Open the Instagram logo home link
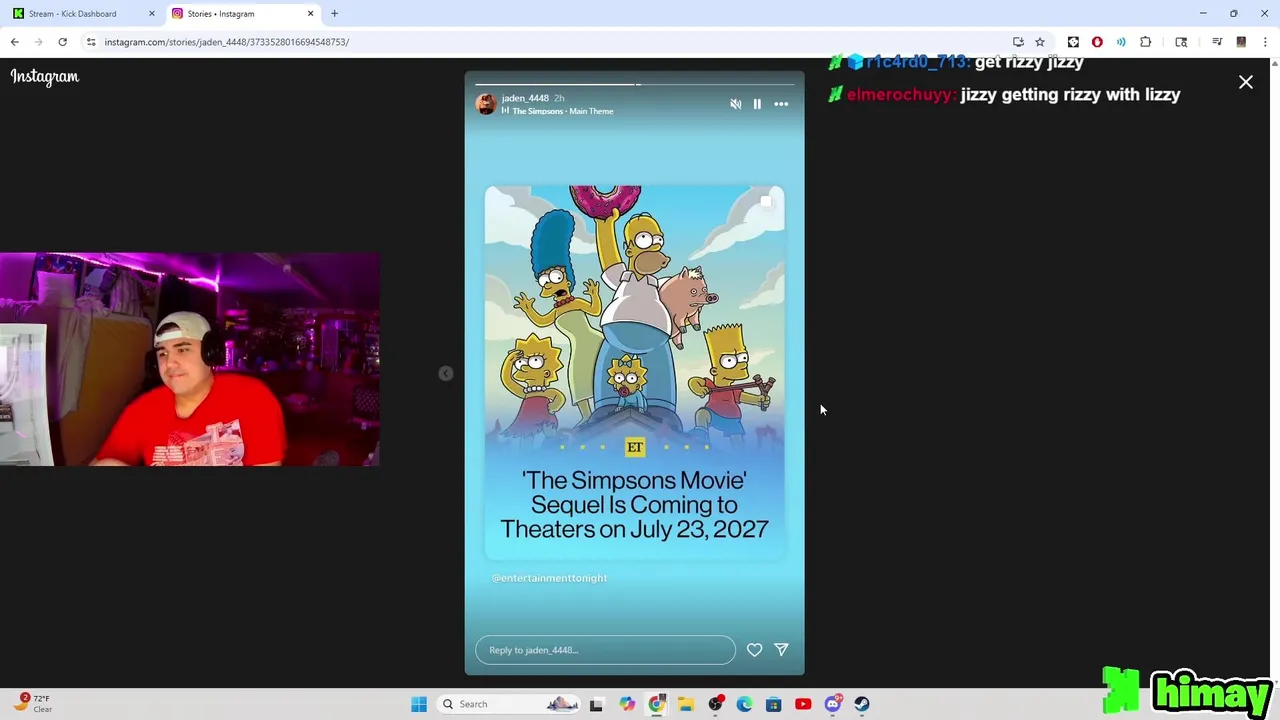The height and width of the screenshot is (720, 1280). [x=45, y=77]
